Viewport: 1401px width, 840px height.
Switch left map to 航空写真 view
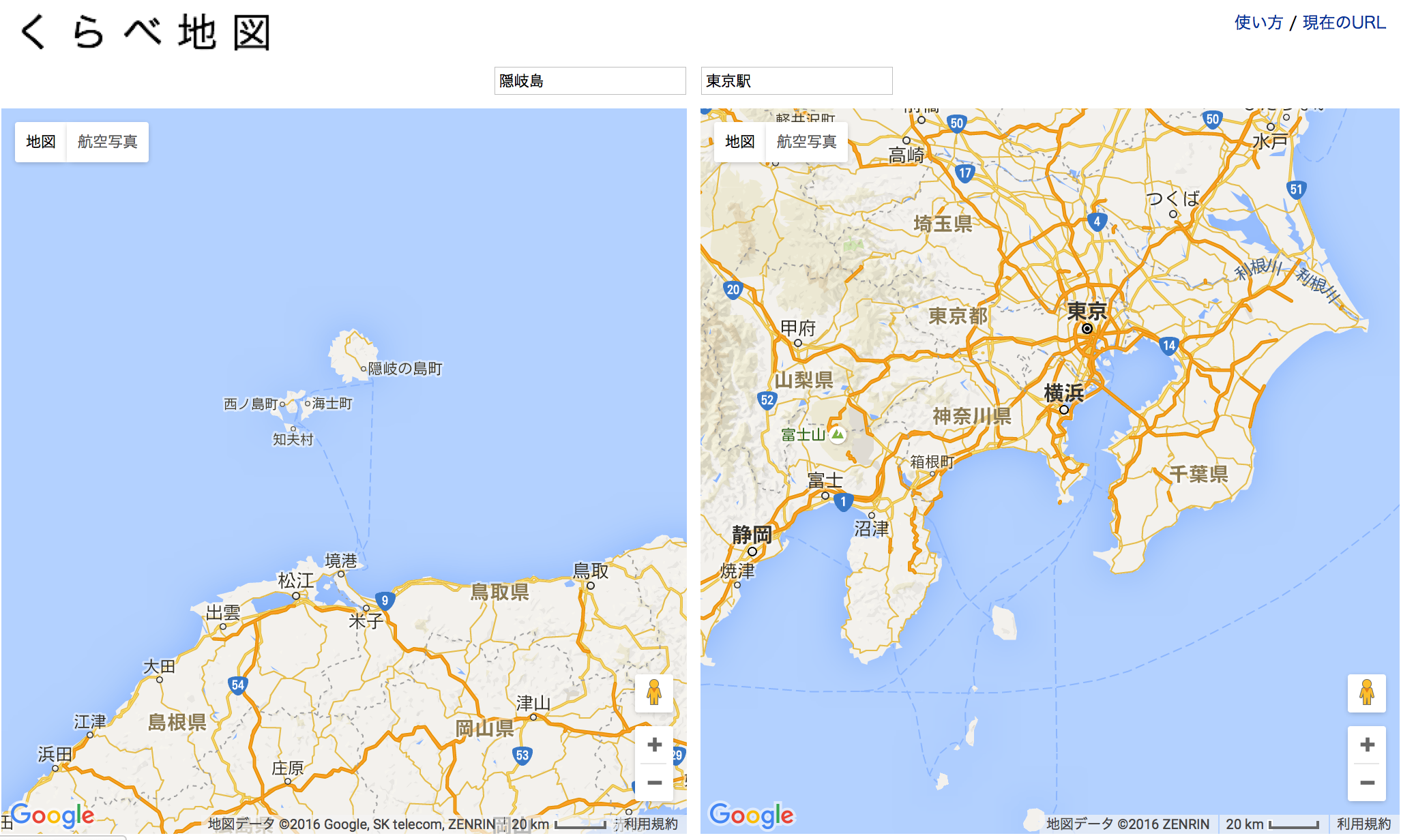107,142
